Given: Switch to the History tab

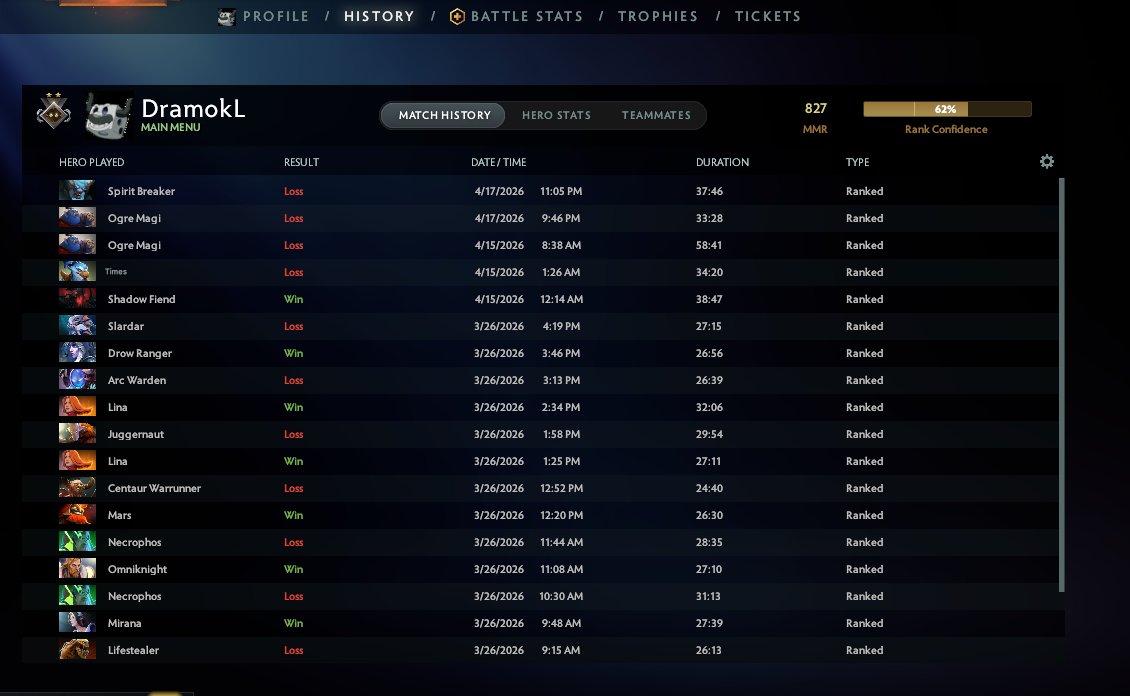Looking at the screenshot, I should 379,16.
